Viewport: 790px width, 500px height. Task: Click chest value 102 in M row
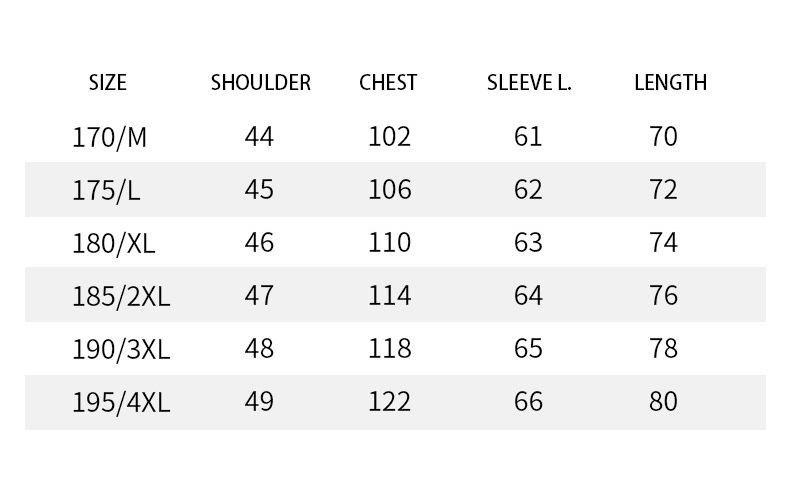click(389, 137)
